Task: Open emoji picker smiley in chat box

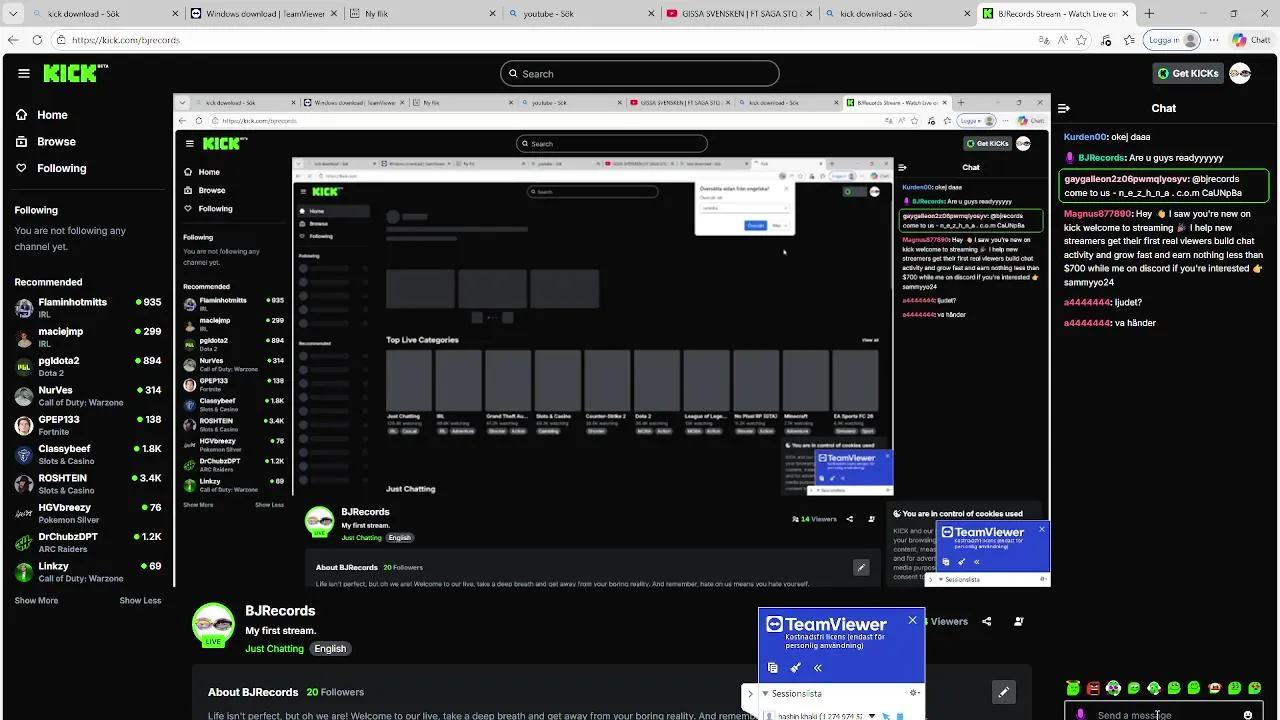Action: tap(1248, 714)
